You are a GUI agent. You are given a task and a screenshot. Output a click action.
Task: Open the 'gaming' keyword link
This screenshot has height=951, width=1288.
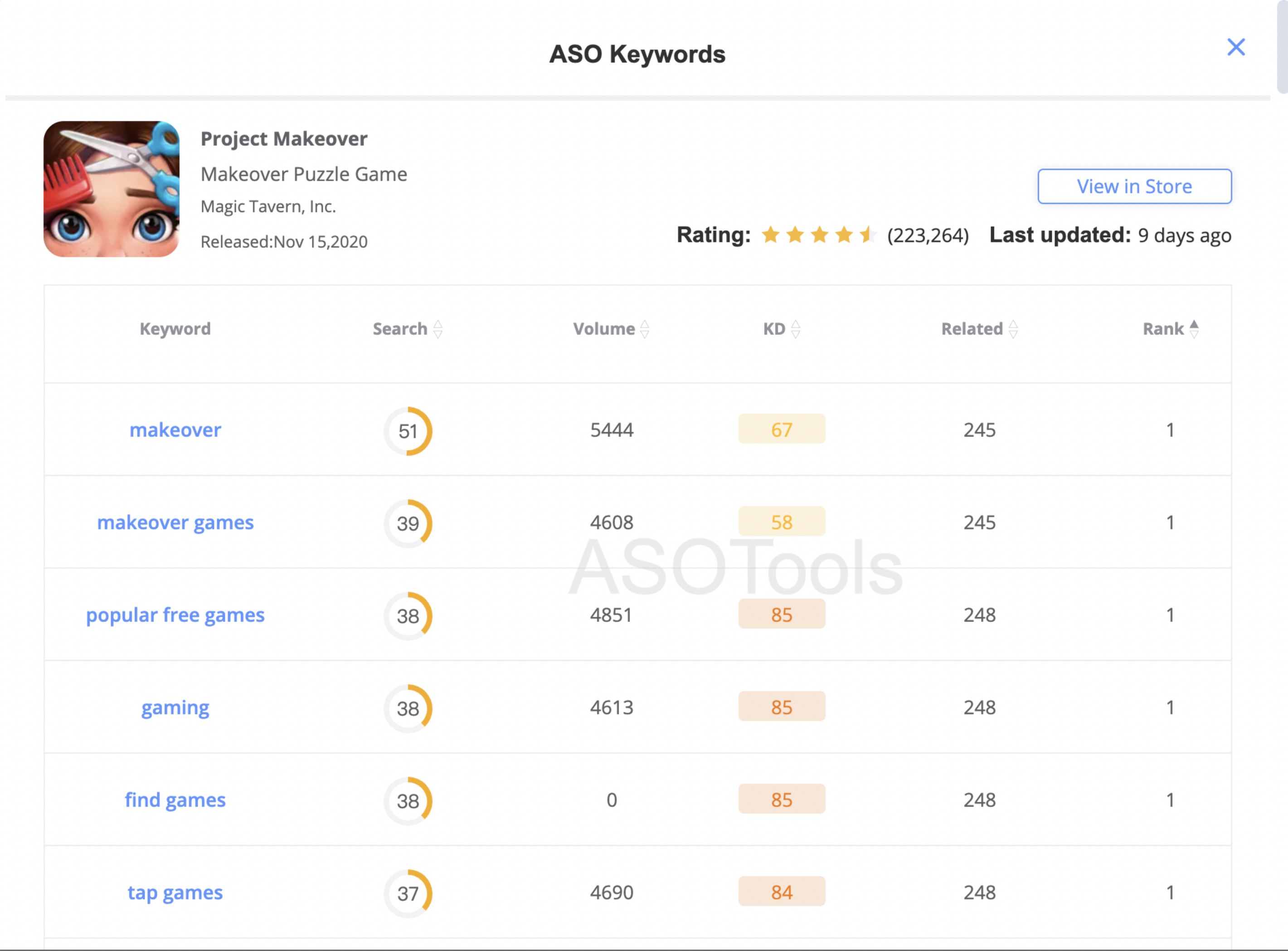[175, 707]
